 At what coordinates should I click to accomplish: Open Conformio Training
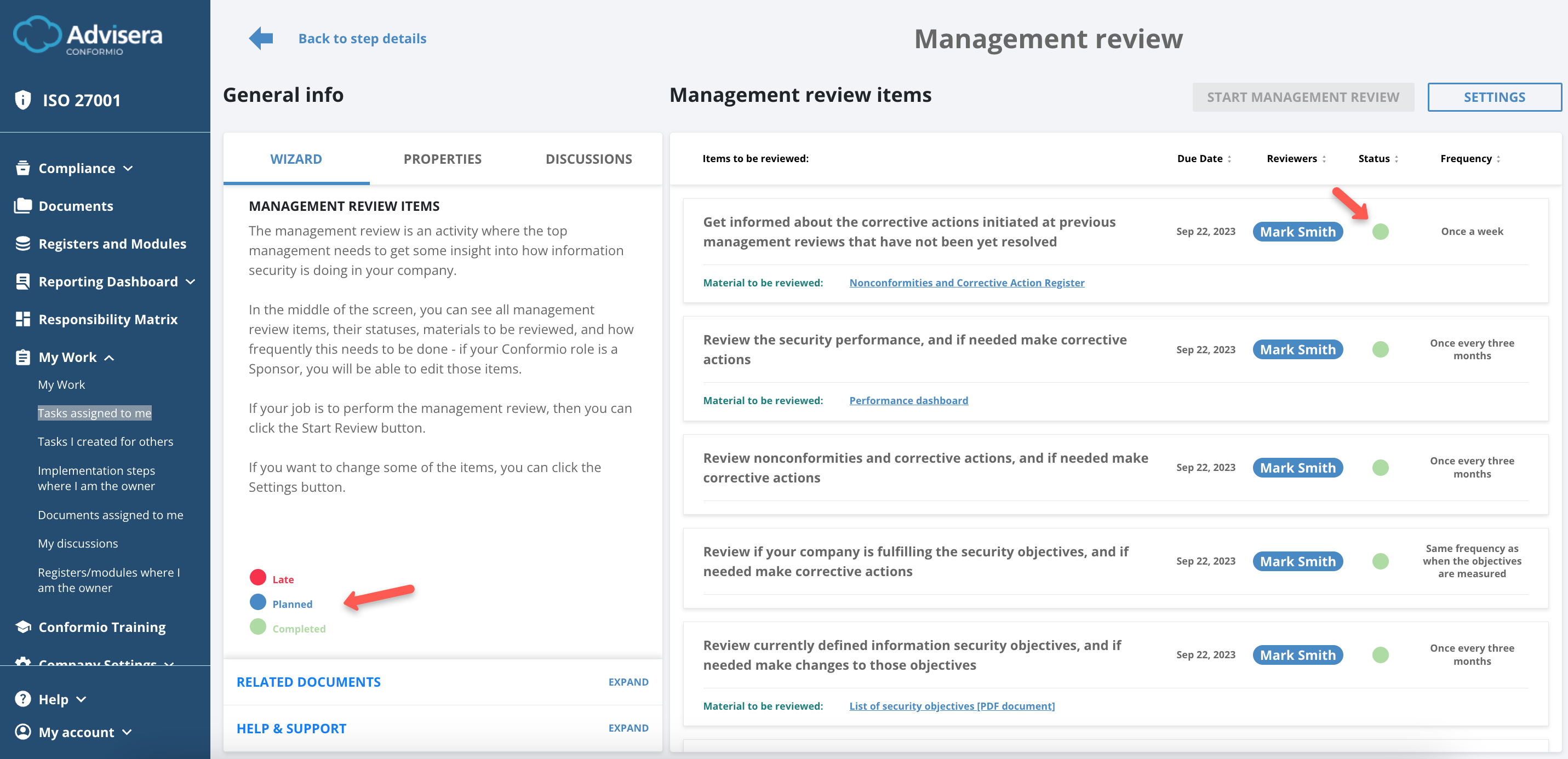coord(102,627)
